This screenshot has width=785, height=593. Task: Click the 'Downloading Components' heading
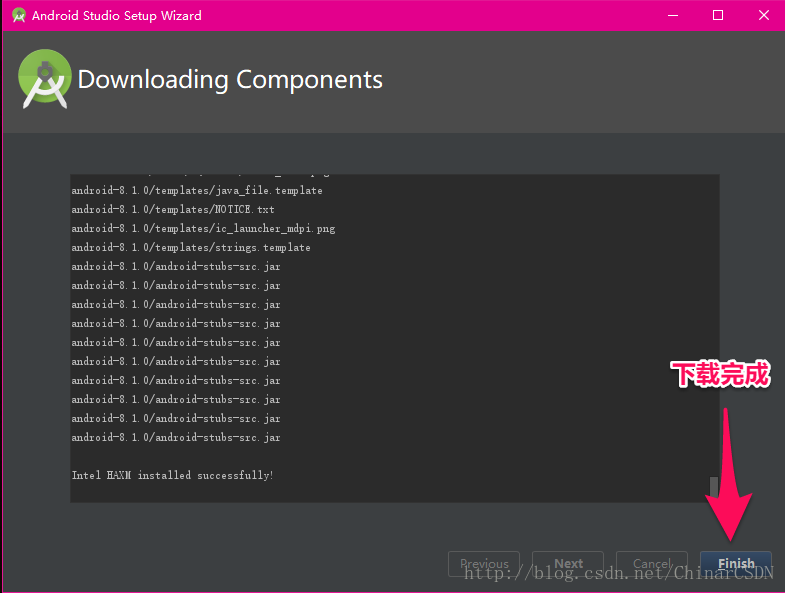point(230,80)
